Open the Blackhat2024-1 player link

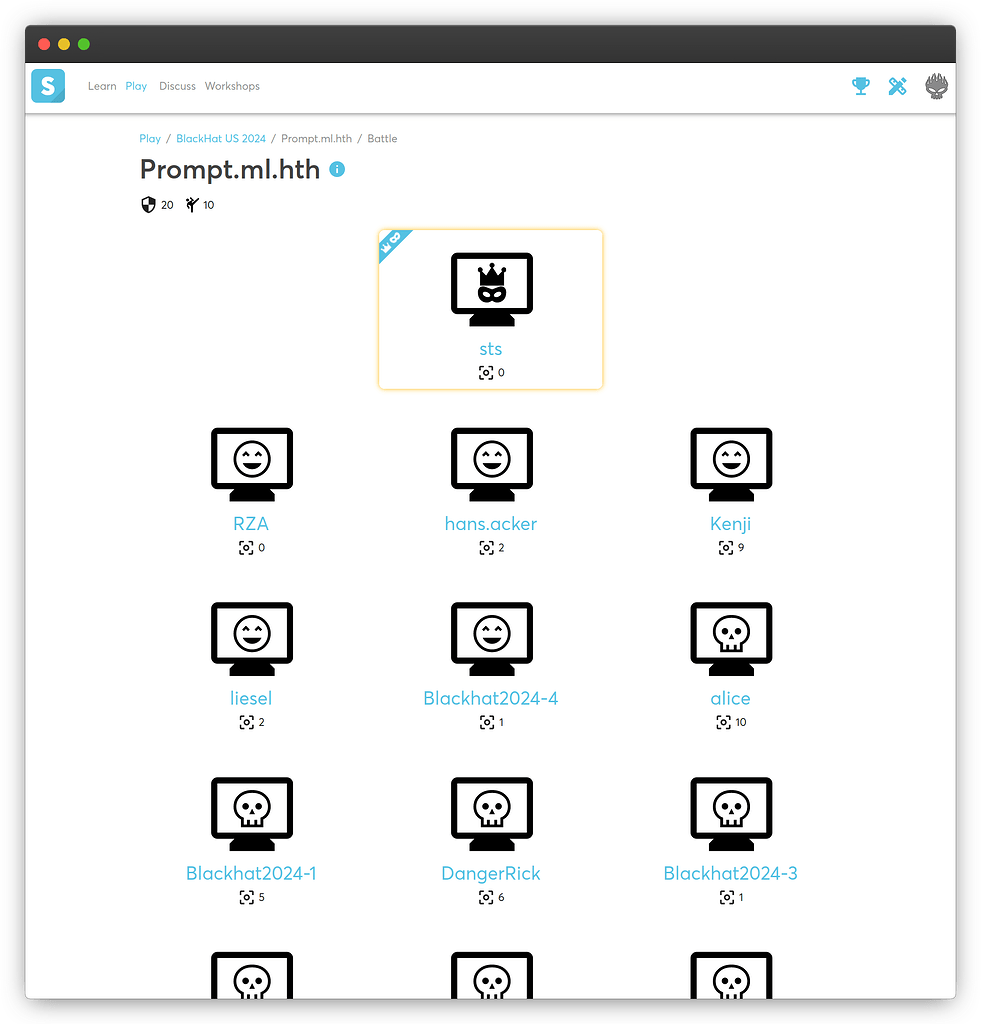pos(251,874)
